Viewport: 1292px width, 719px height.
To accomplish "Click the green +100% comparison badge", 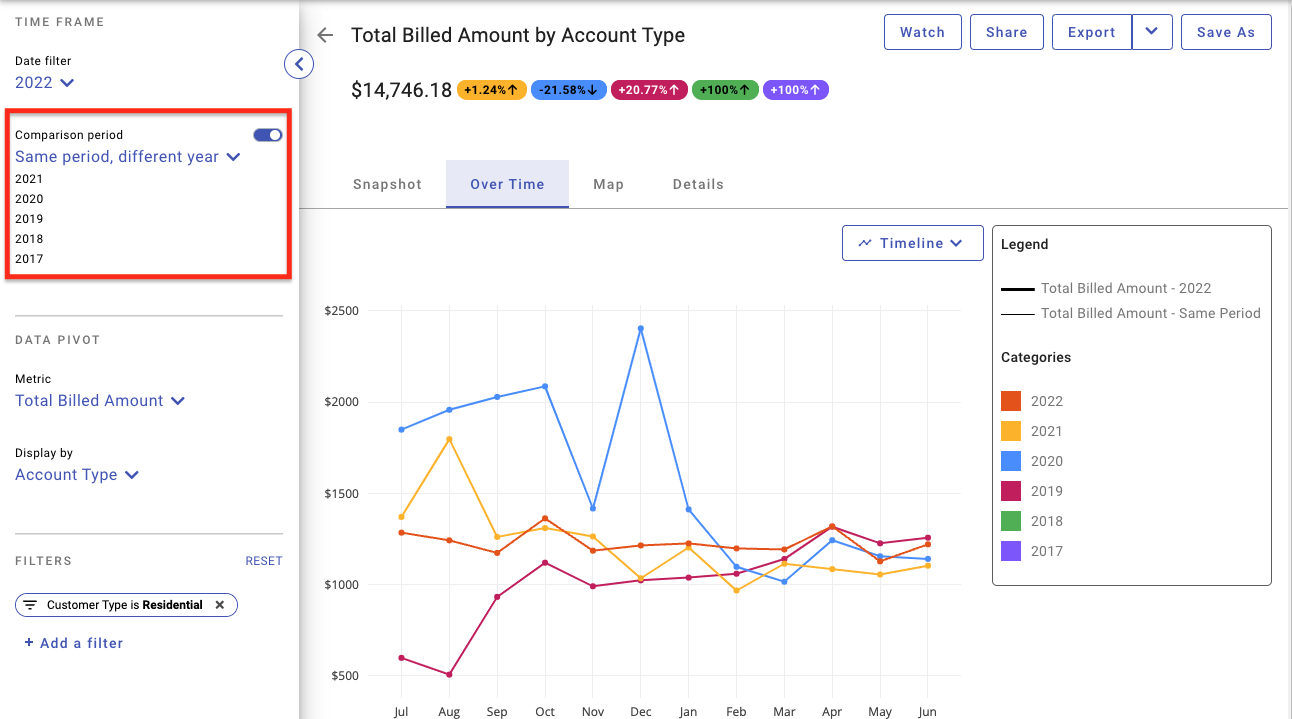I will tap(725, 90).
